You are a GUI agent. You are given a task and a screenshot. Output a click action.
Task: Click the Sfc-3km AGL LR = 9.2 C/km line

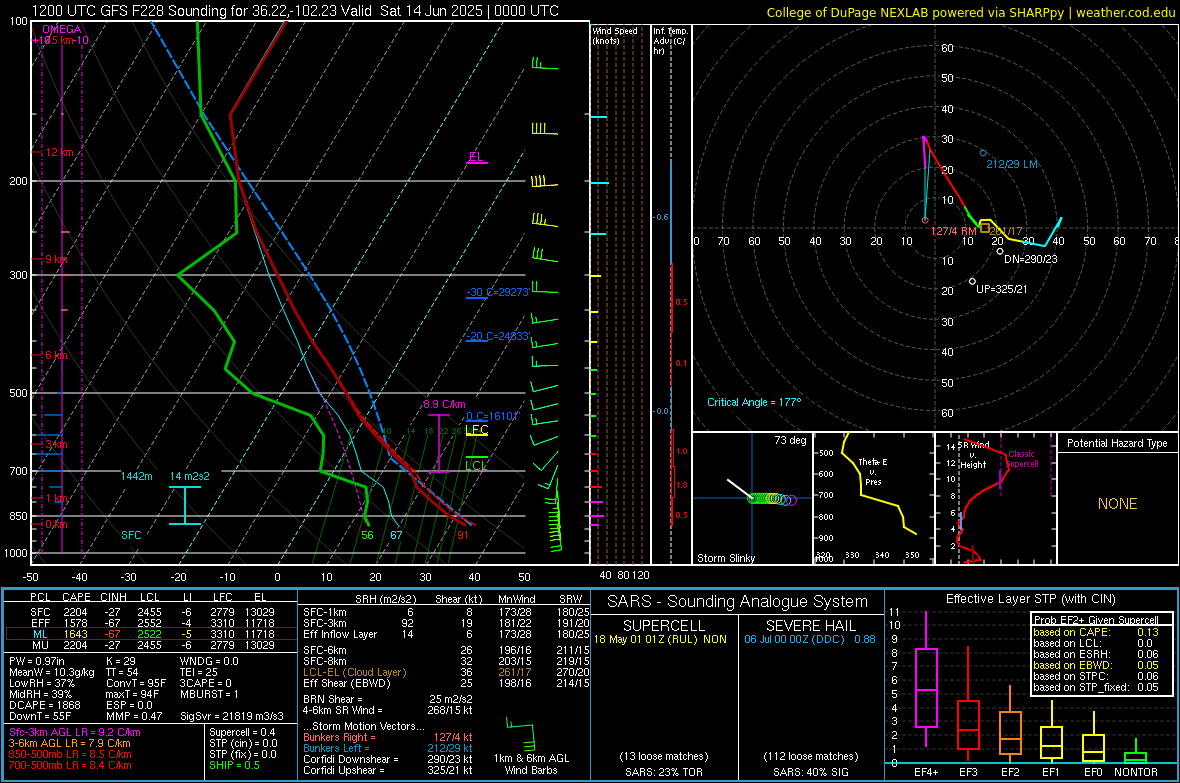point(75,732)
